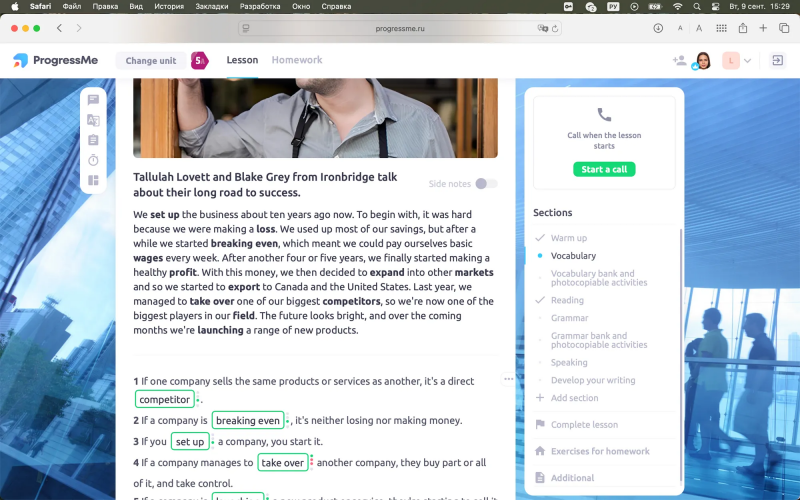Screen dimensions: 800x500
Task: Click the Change unit button
Action: (x=151, y=61)
